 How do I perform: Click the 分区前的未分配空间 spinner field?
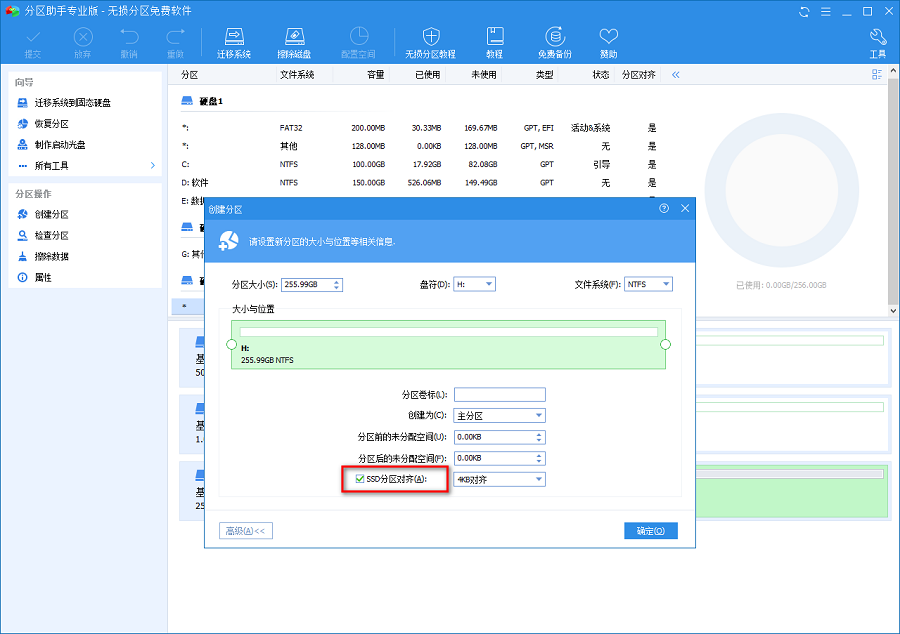click(x=499, y=437)
